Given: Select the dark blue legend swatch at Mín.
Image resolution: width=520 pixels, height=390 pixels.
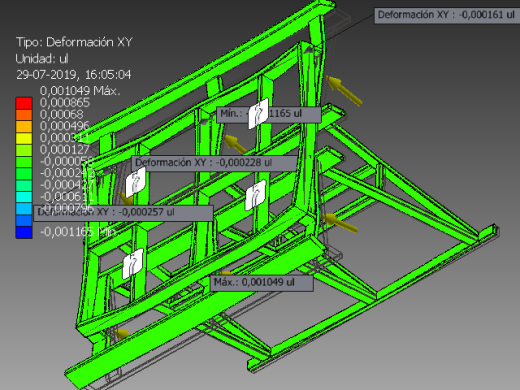Looking at the screenshot, I should 24,232.
